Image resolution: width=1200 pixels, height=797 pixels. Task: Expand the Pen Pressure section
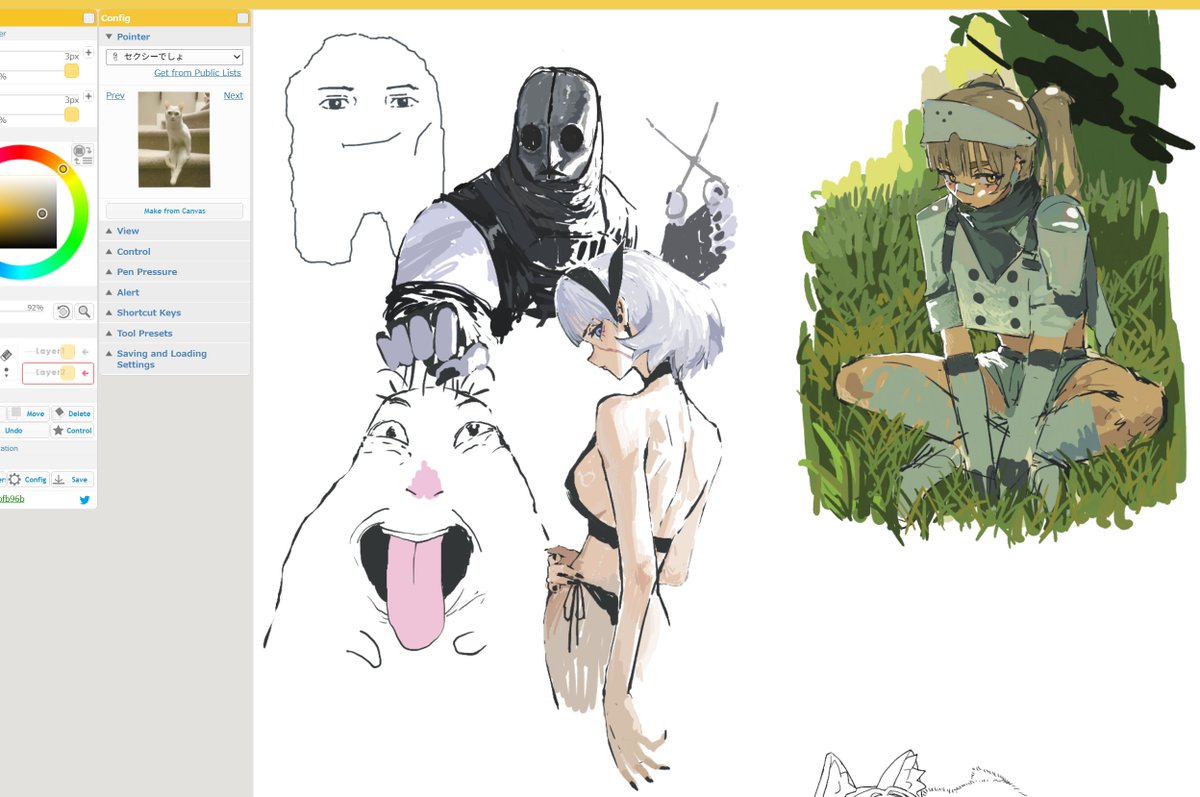pyautogui.click(x=174, y=272)
